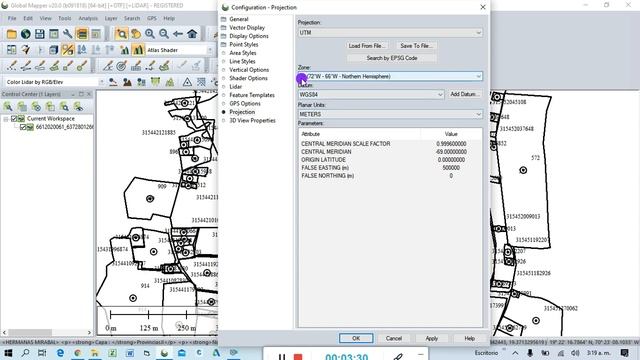Open the Tools menu
The width and height of the screenshot is (640, 360).
64,18
